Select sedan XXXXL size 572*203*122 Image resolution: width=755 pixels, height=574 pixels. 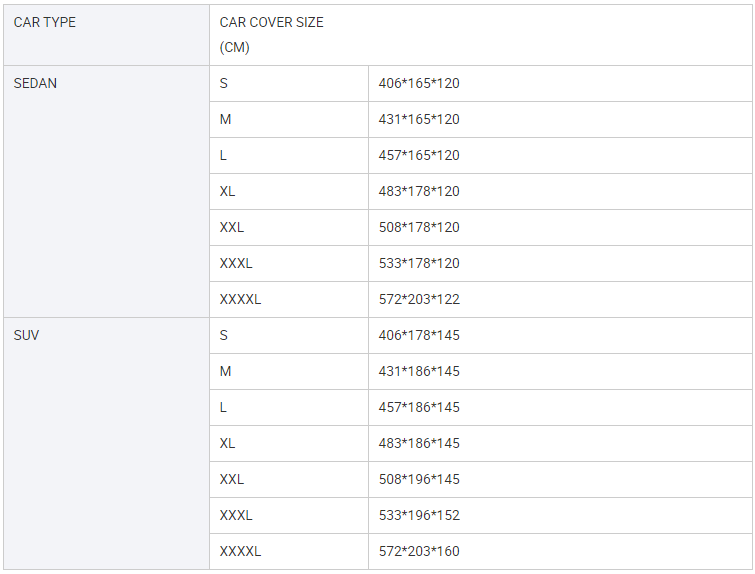(x=419, y=299)
